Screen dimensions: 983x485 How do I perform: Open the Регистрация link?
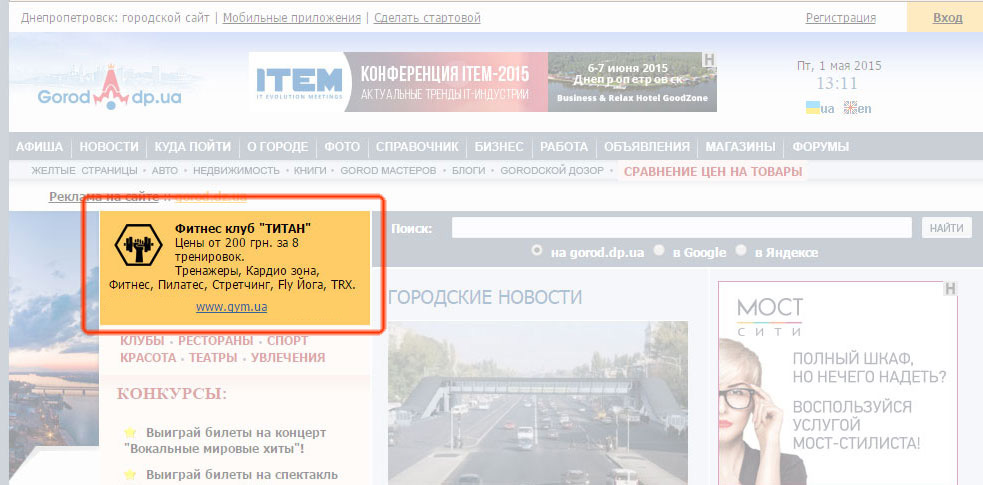(840, 18)
